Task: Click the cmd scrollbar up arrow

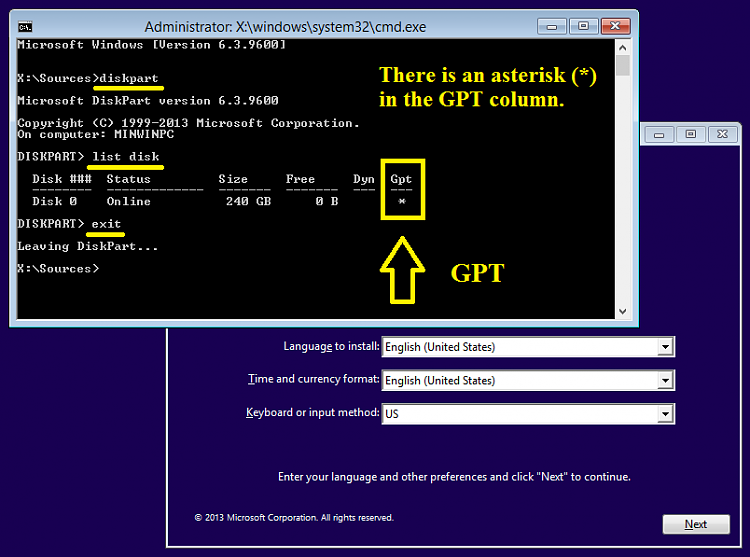Action: point(622,47)
